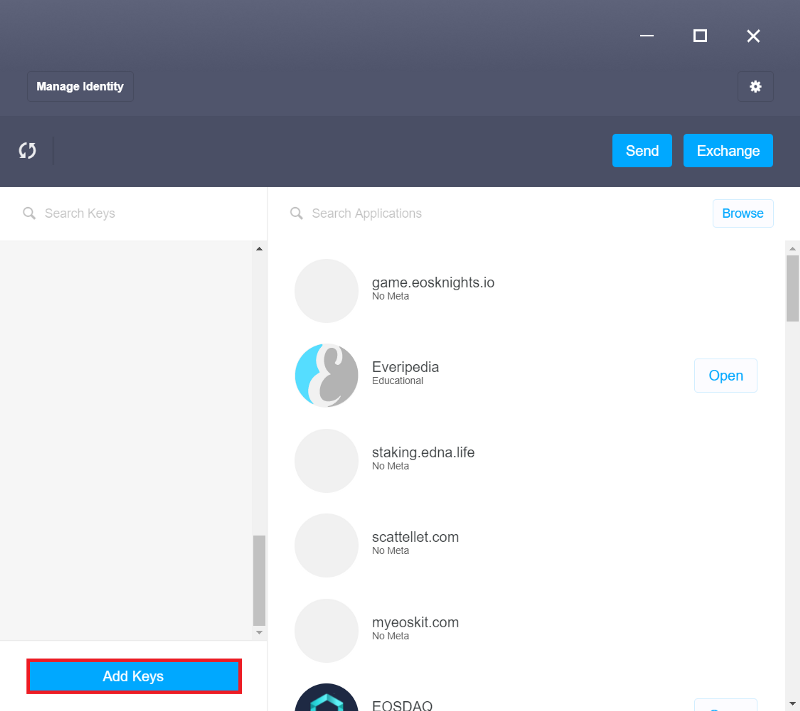Click the refresh arrows icon
Screen dimensions: 800x711
click(x=28, y=150)
